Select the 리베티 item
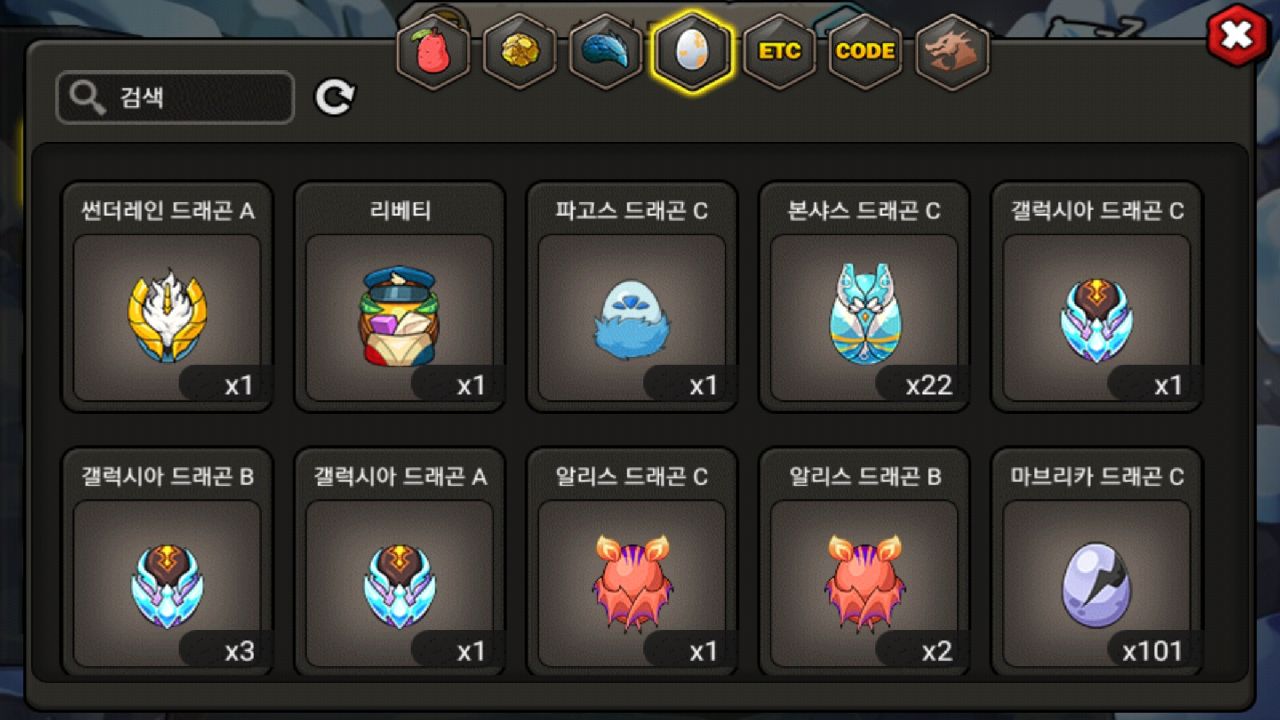Image resolution: width=1280 pixels, height=720 pixels. click(399, 296)
